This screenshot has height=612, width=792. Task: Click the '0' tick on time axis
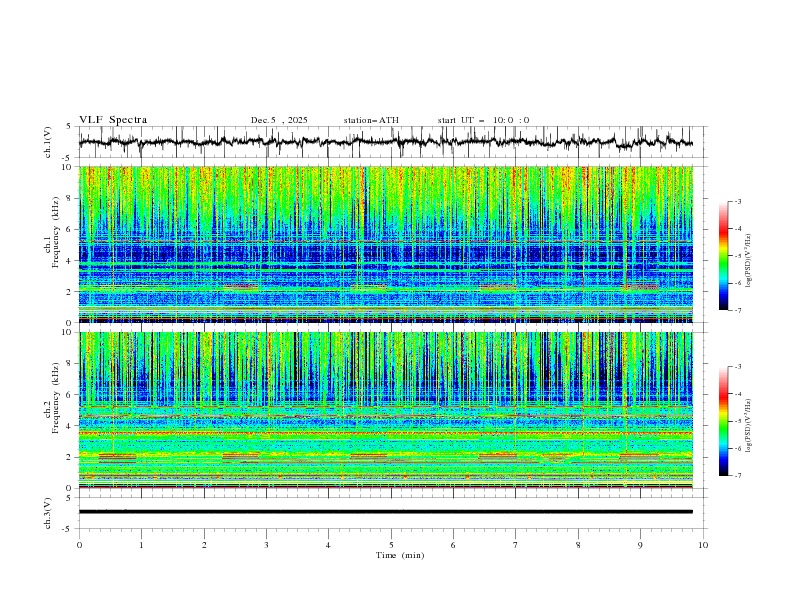click(x=79, y=545)
